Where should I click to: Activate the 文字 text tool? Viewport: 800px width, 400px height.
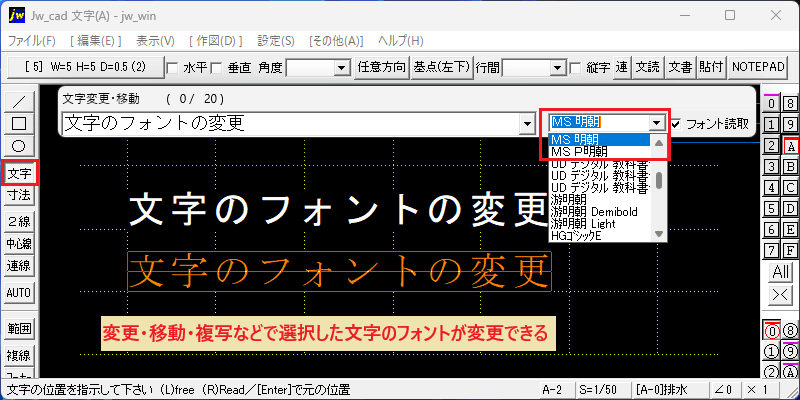click(19, 173)
